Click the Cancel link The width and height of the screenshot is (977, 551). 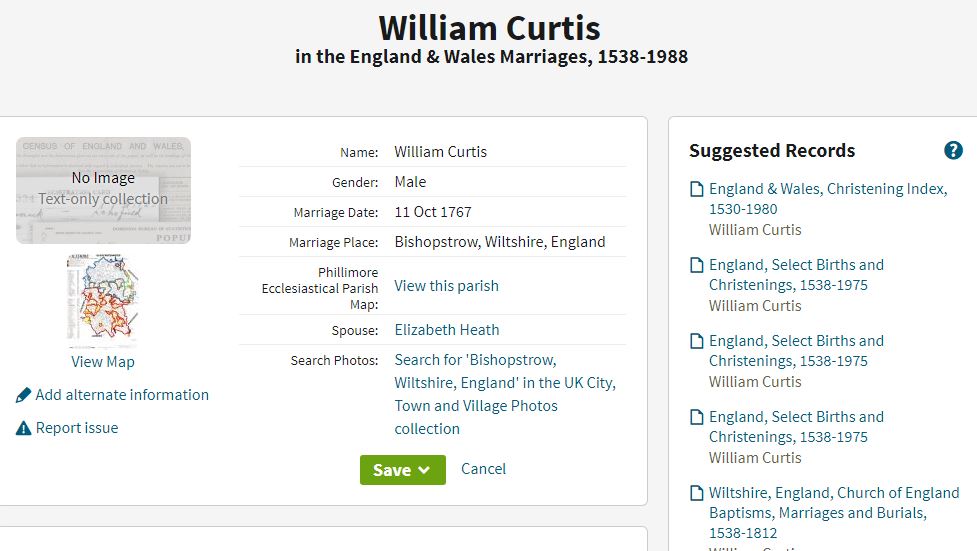[484, 469]
